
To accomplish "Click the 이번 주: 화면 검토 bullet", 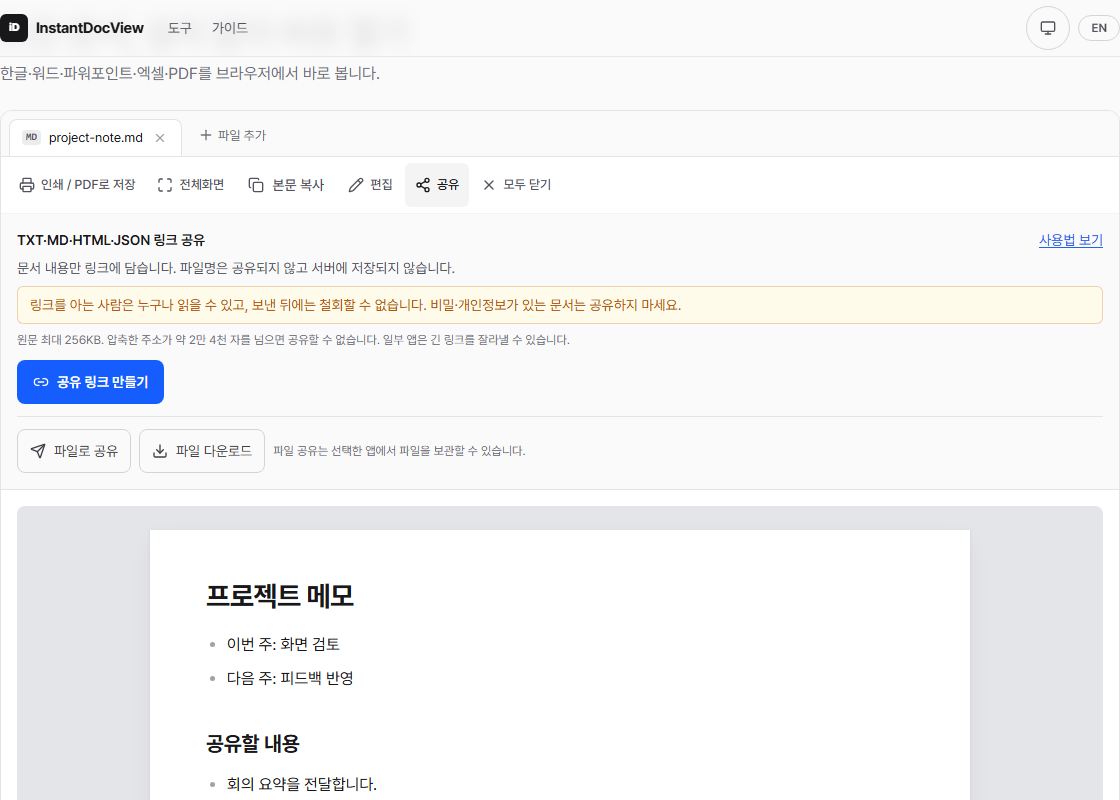I will (x=283, y=644).
